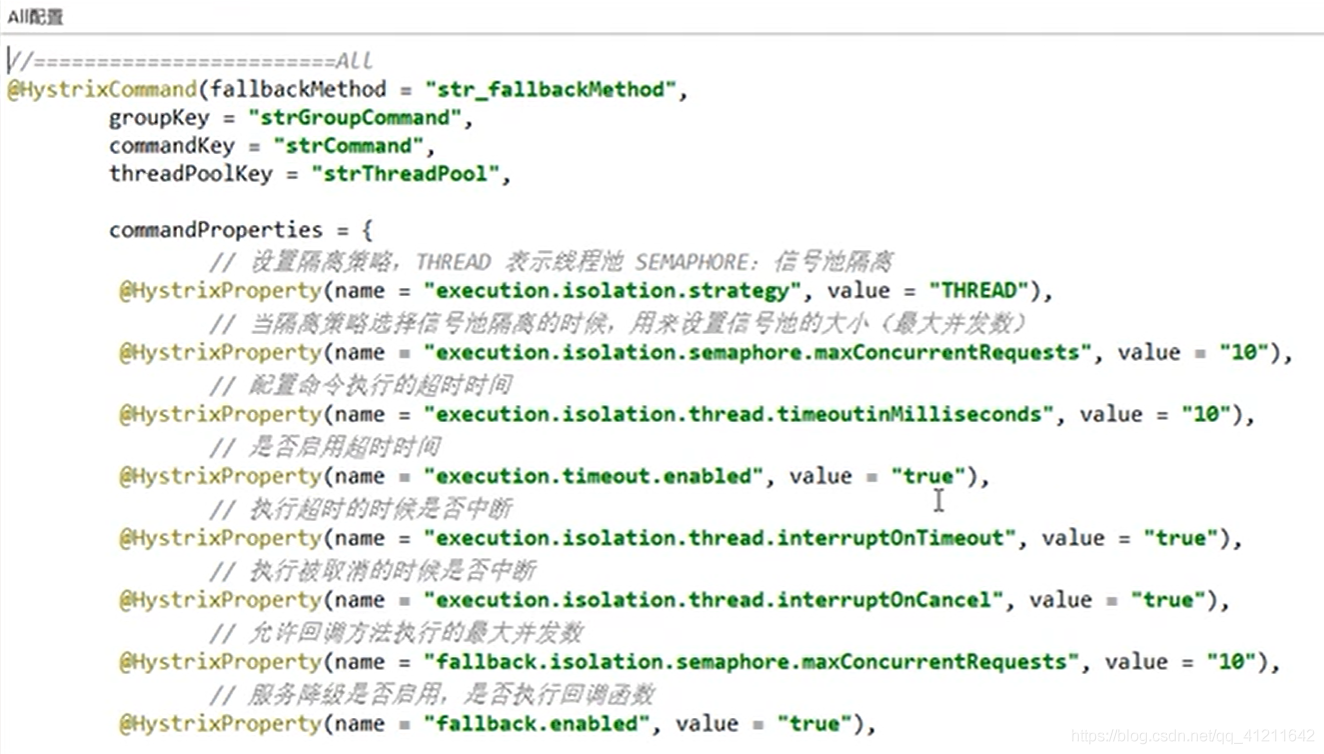Select the "str_fallbackMethod" string
The height and width of the screenshot is (754, 1324).
click(x=550, y=89)
